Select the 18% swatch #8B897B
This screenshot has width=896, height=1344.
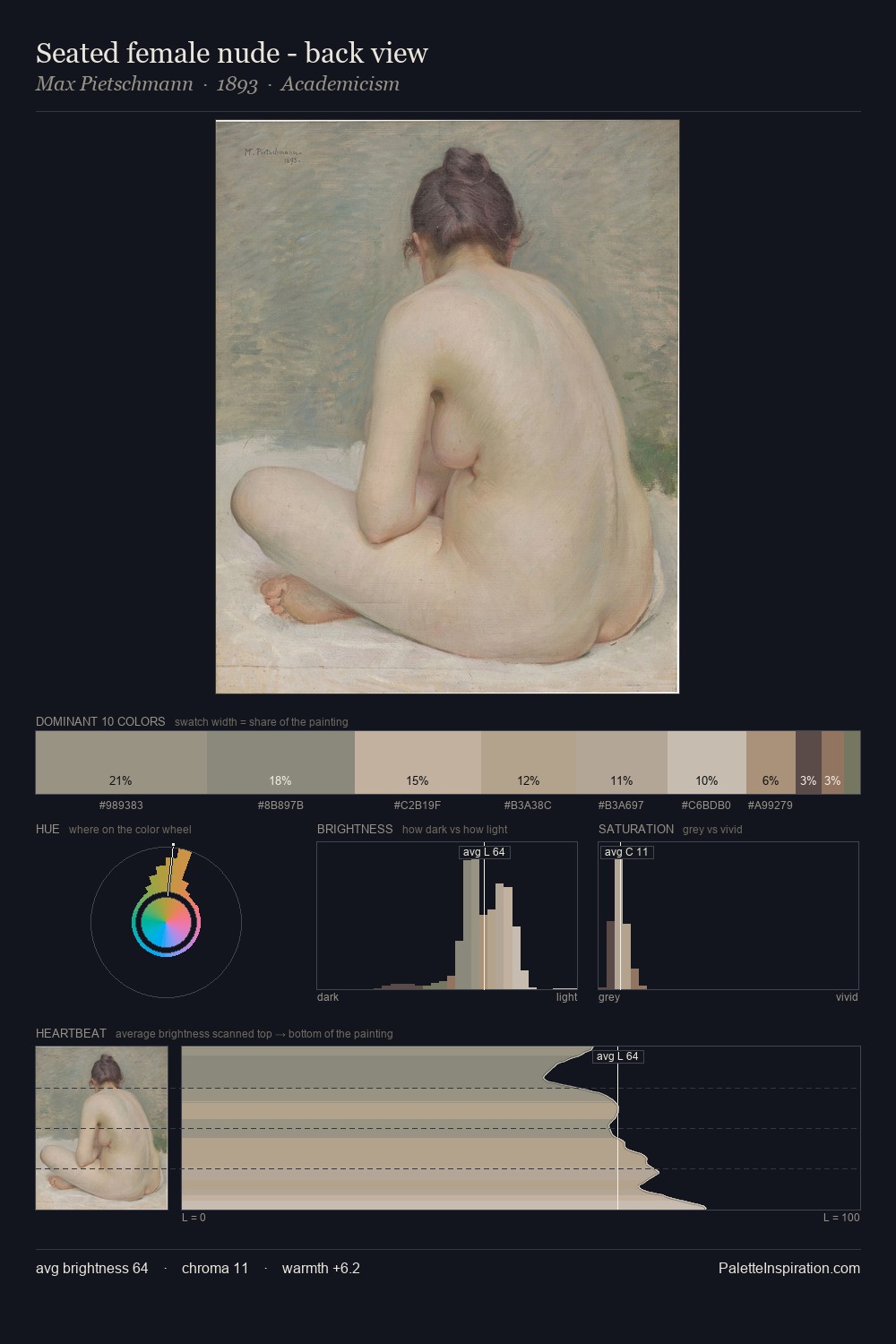click(280, 762)
